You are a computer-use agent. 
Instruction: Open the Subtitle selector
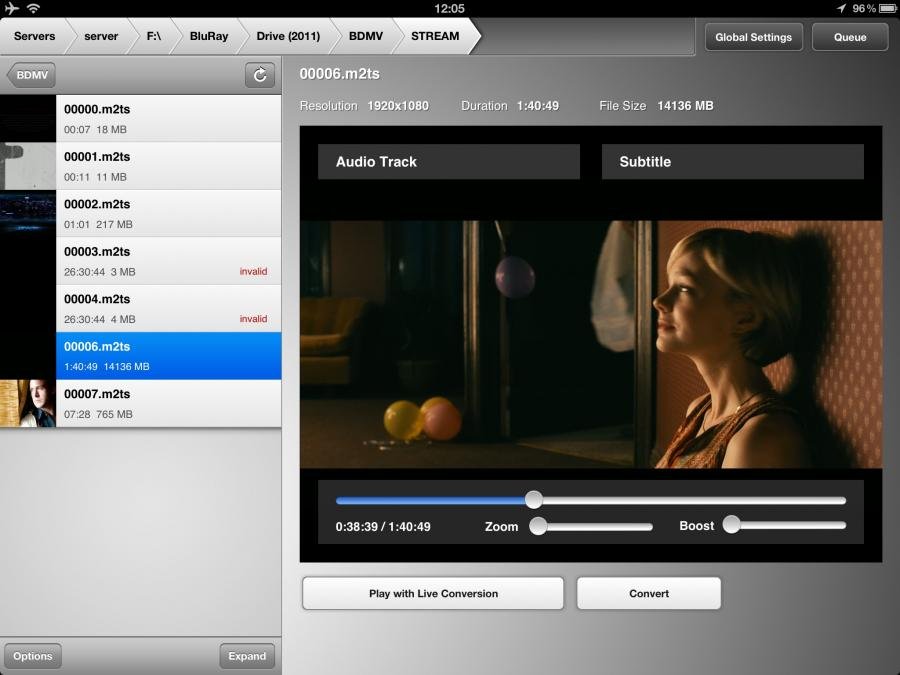[732, 162]
